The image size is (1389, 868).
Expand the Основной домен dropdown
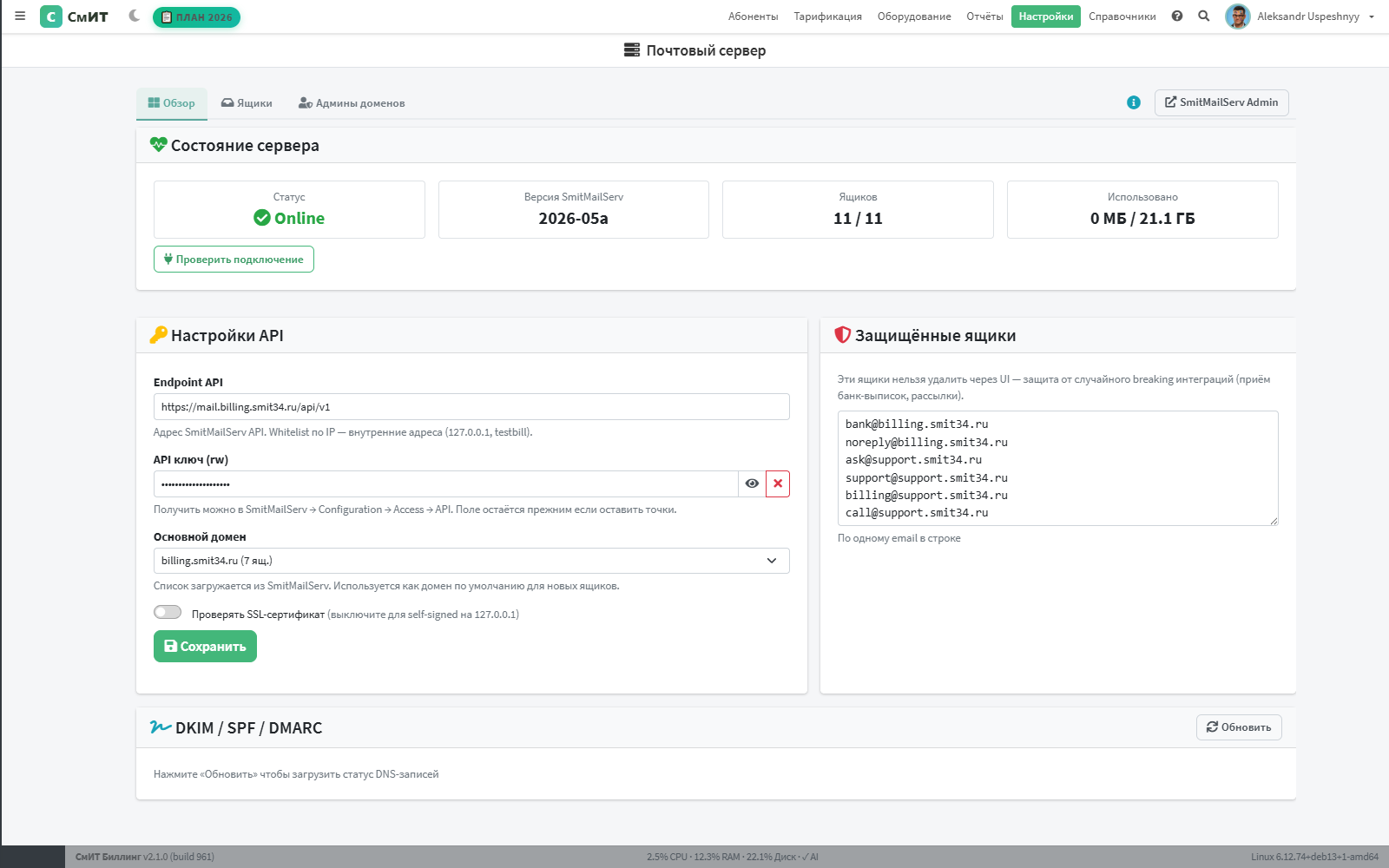pyautogui.click(x=471, y=561)
